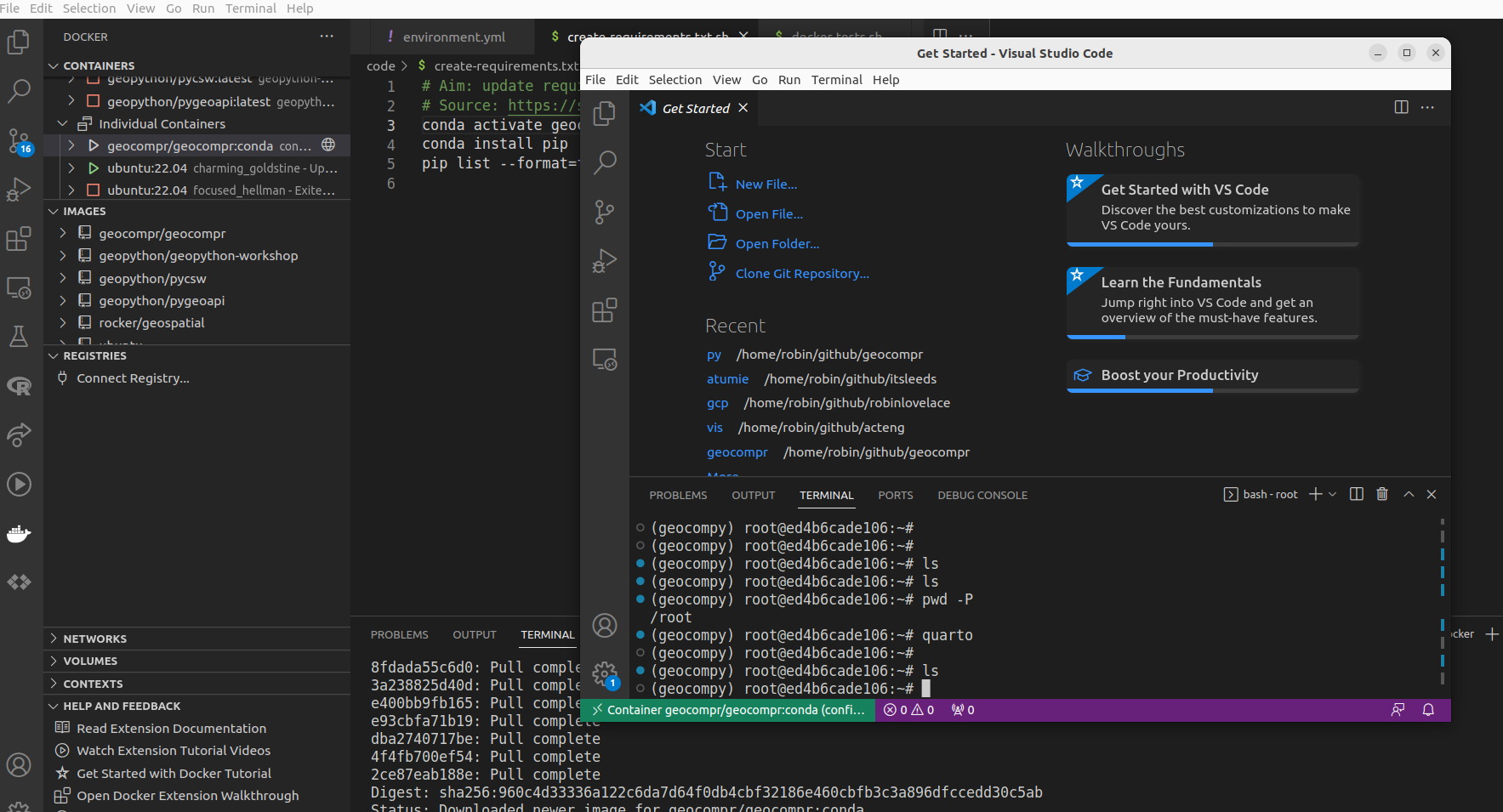Open the Terminal menu in the container window
The width and height of the screenshot is (1503, 812).
[836, 79]
